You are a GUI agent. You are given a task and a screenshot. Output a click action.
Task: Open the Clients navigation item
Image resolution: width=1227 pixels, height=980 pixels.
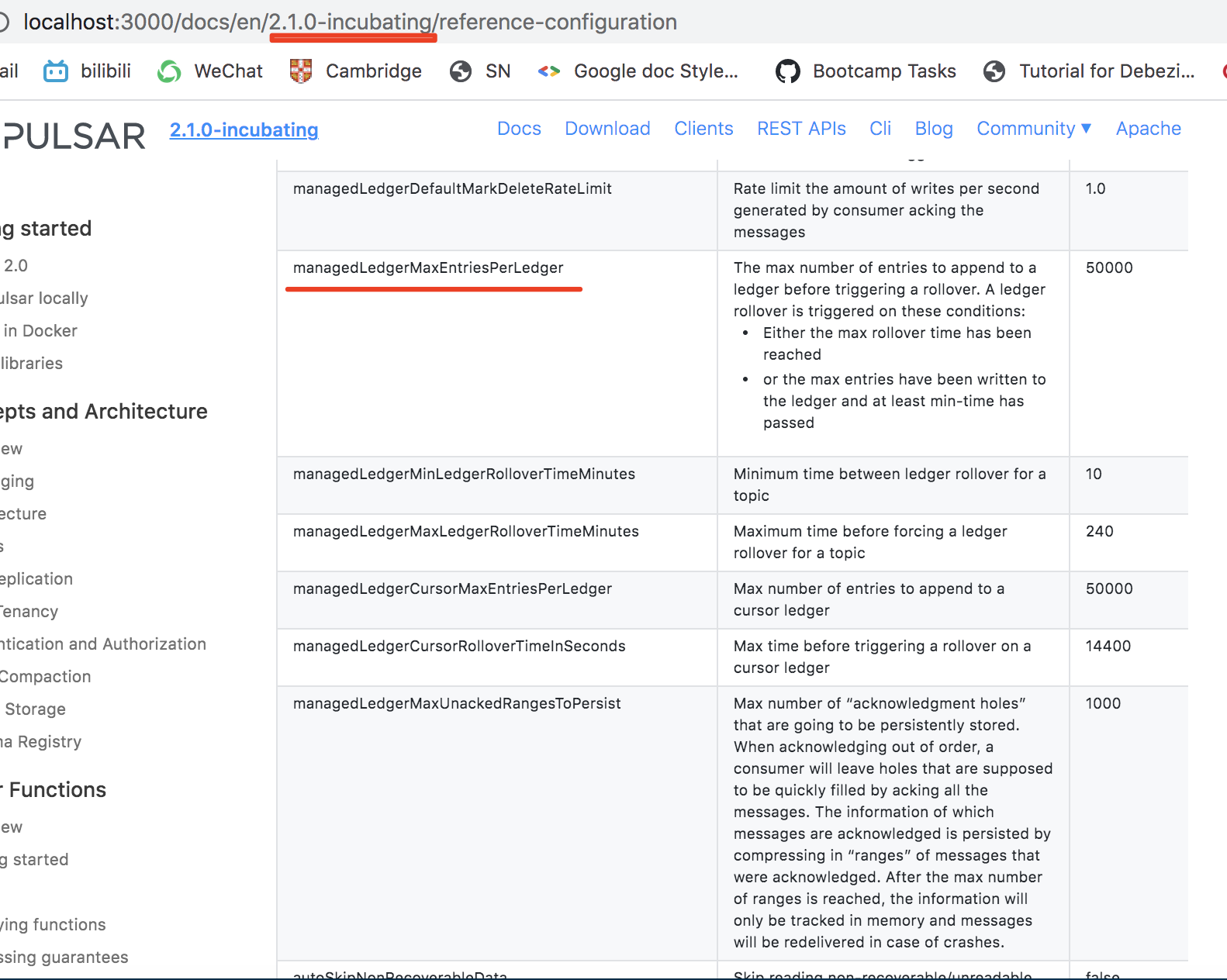coord(703,129)
